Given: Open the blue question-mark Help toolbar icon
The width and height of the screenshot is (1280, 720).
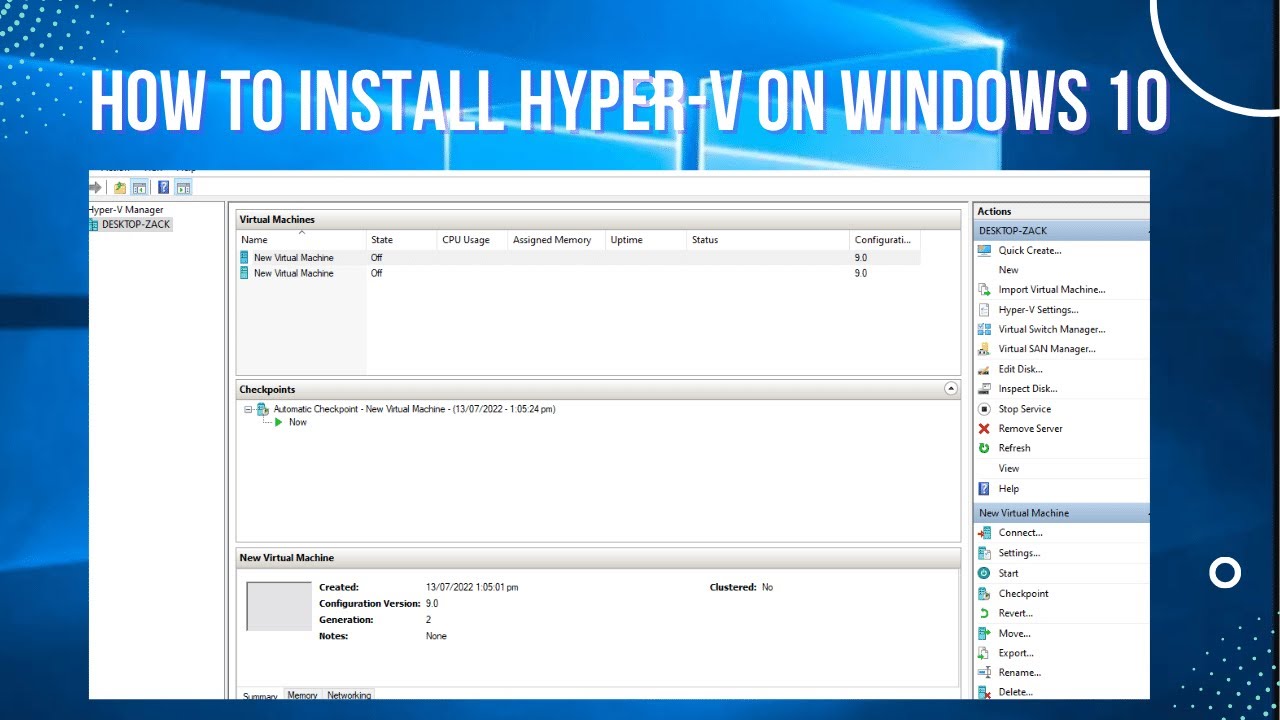Looking at the screenshot, I should [x=164, y=187].
